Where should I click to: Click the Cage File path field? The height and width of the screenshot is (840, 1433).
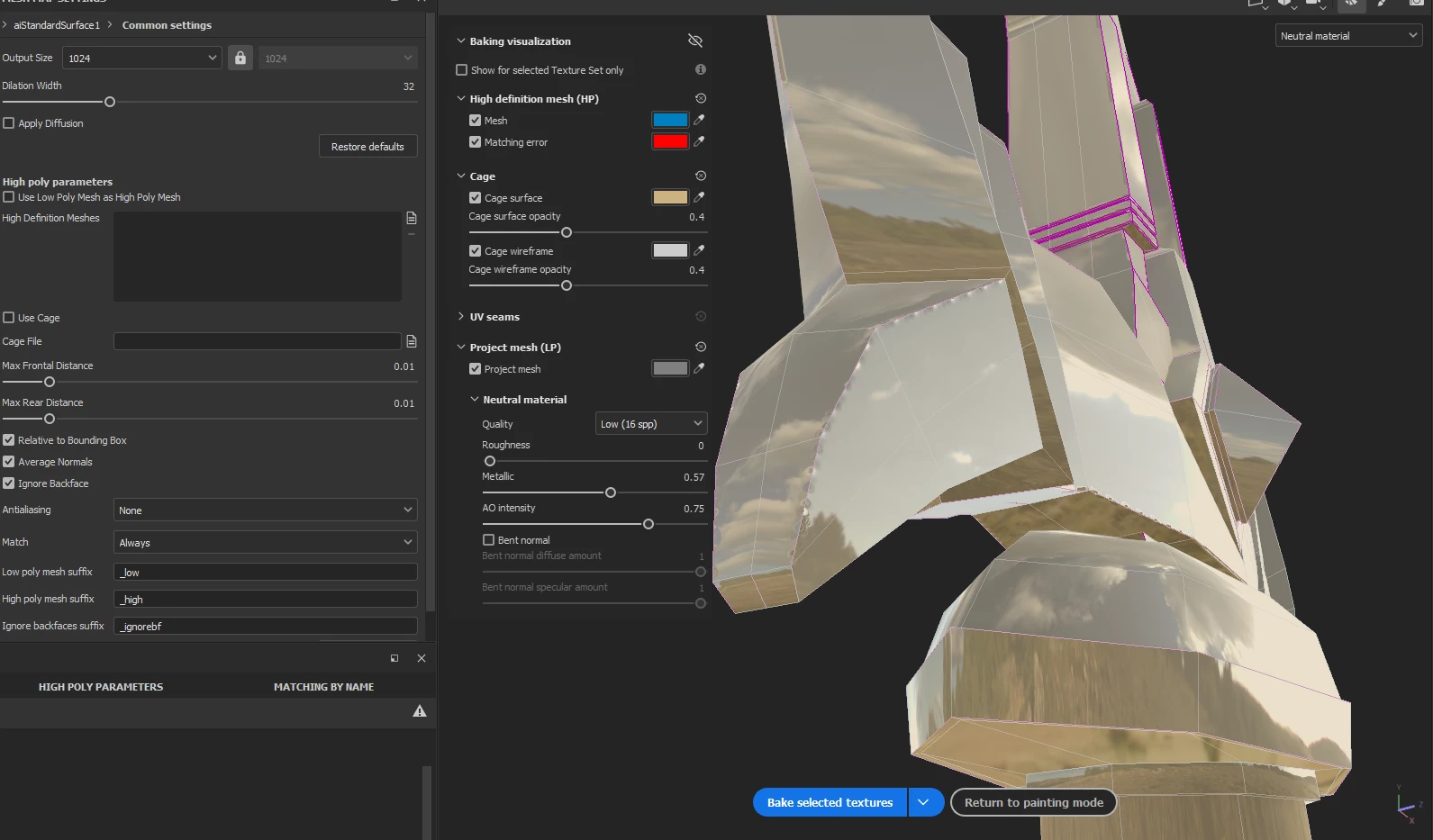(x=257, y=341)
